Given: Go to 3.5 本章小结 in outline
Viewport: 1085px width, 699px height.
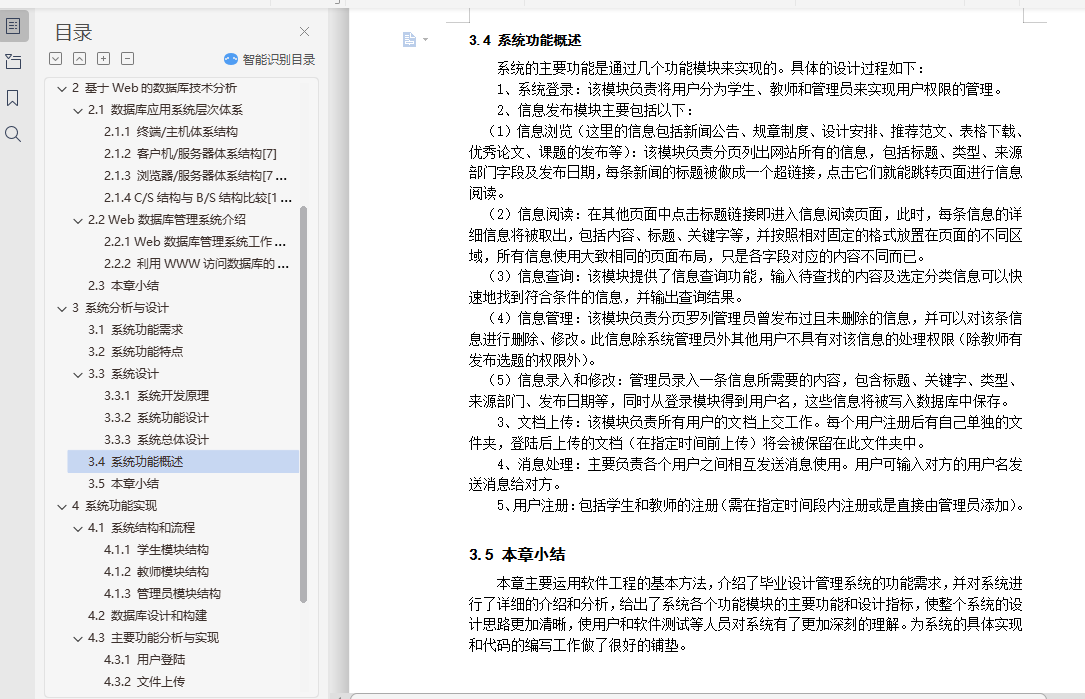Looking at the screenshot, I should tap(123, 484).
